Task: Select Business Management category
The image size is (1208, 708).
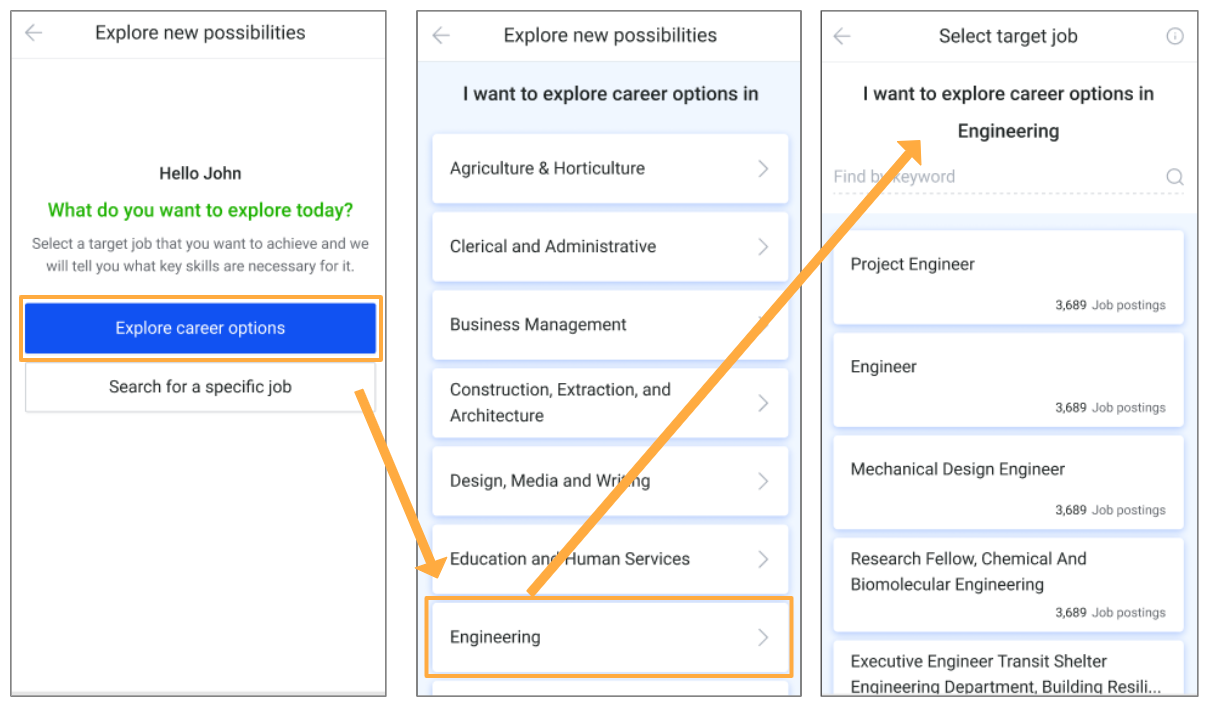Action: click(x=610, y=325)
